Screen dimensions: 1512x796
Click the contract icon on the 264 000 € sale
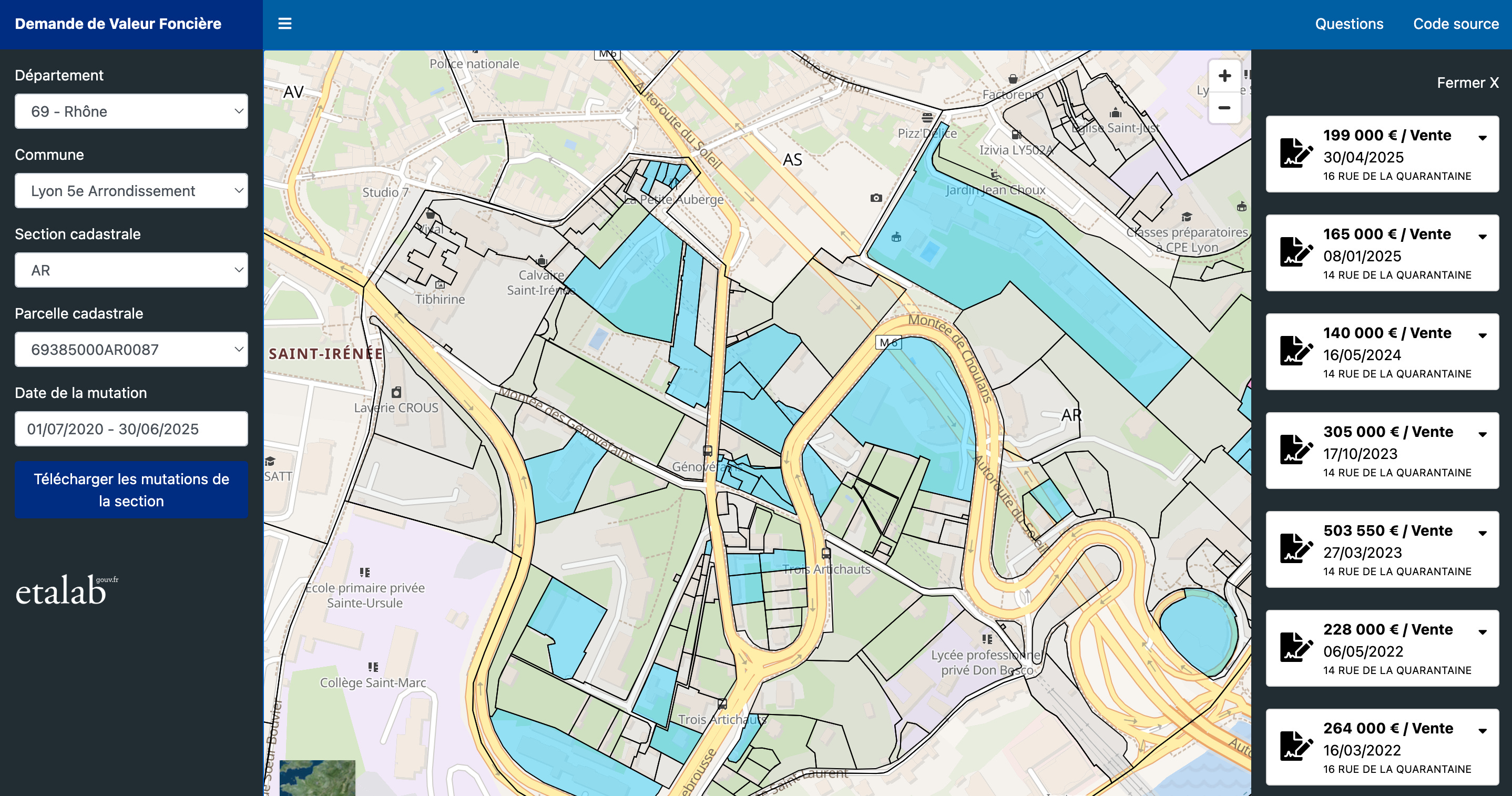click(x=1295, y=747)
